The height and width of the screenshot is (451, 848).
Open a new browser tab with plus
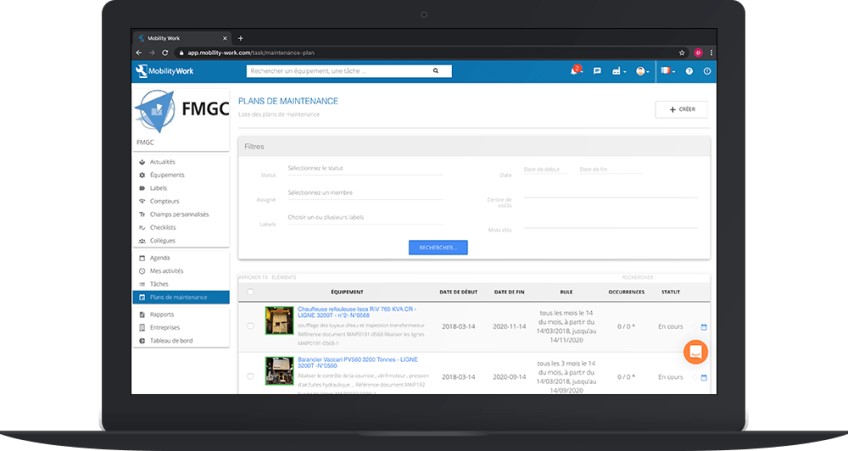pos(241,38)
